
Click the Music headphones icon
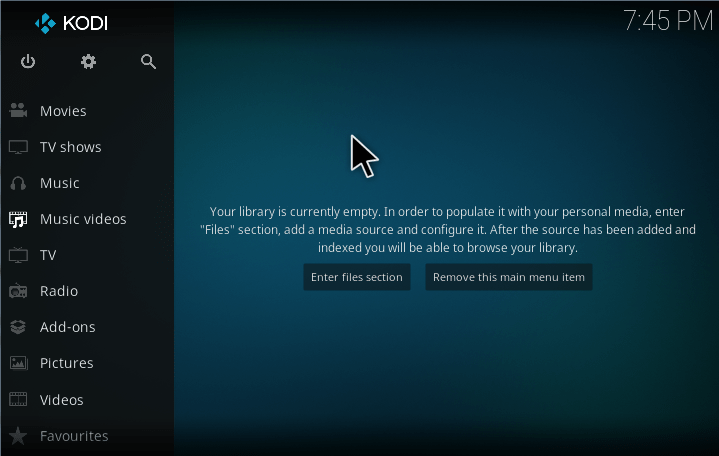pos(18,183)
